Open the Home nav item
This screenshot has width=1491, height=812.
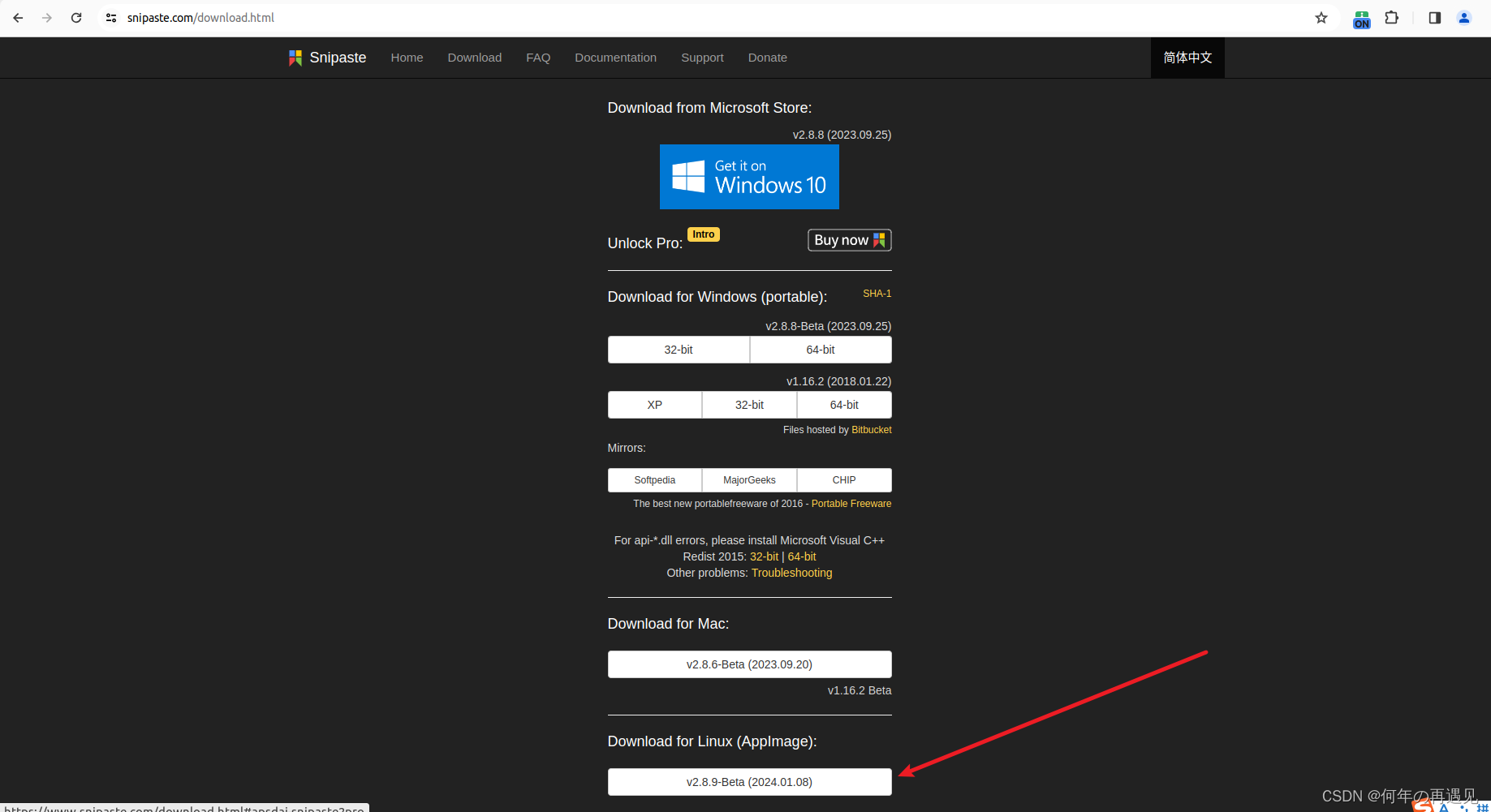pyautogui.click(x=407, y=58)
